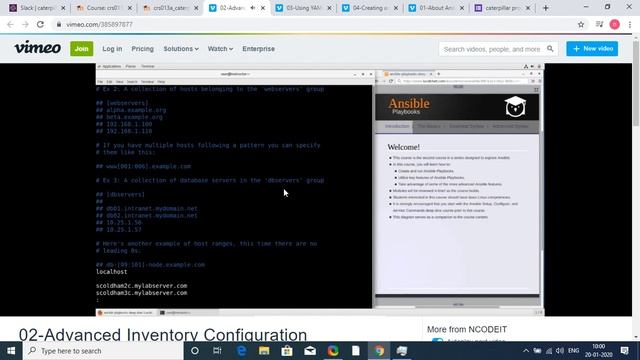
Task: Click the New video button
Action: pos(592,49)
